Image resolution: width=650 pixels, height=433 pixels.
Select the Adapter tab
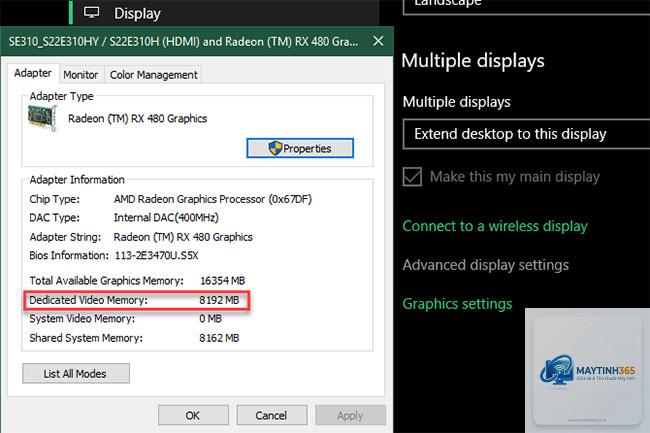pyautogui.click(x=33, y=73)
